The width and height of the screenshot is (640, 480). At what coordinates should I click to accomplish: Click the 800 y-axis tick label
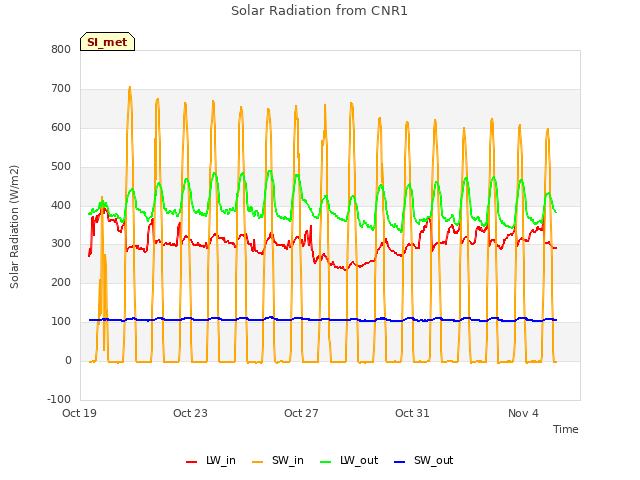pyautogui.click(x=61, y=49)
